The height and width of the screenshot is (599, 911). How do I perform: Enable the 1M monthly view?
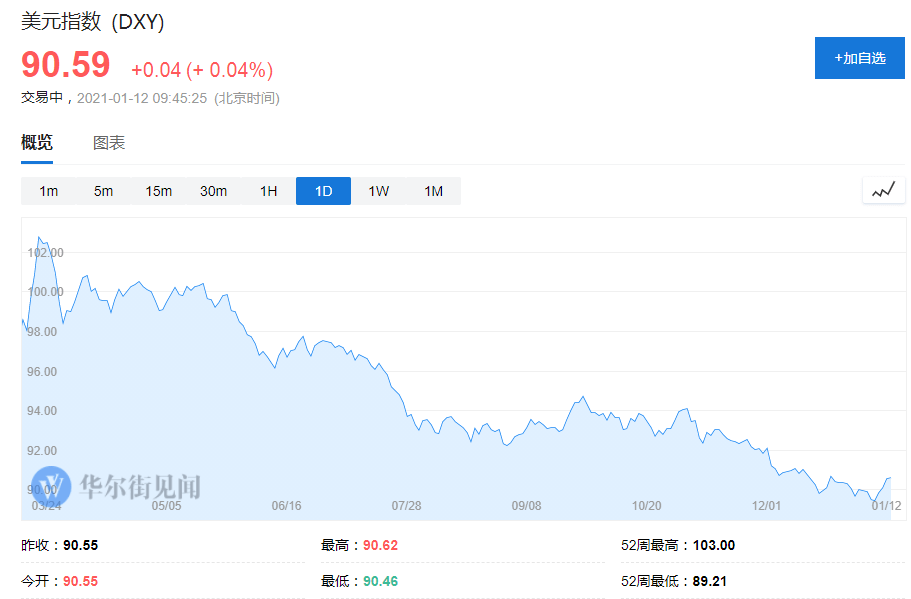[433, 190]
